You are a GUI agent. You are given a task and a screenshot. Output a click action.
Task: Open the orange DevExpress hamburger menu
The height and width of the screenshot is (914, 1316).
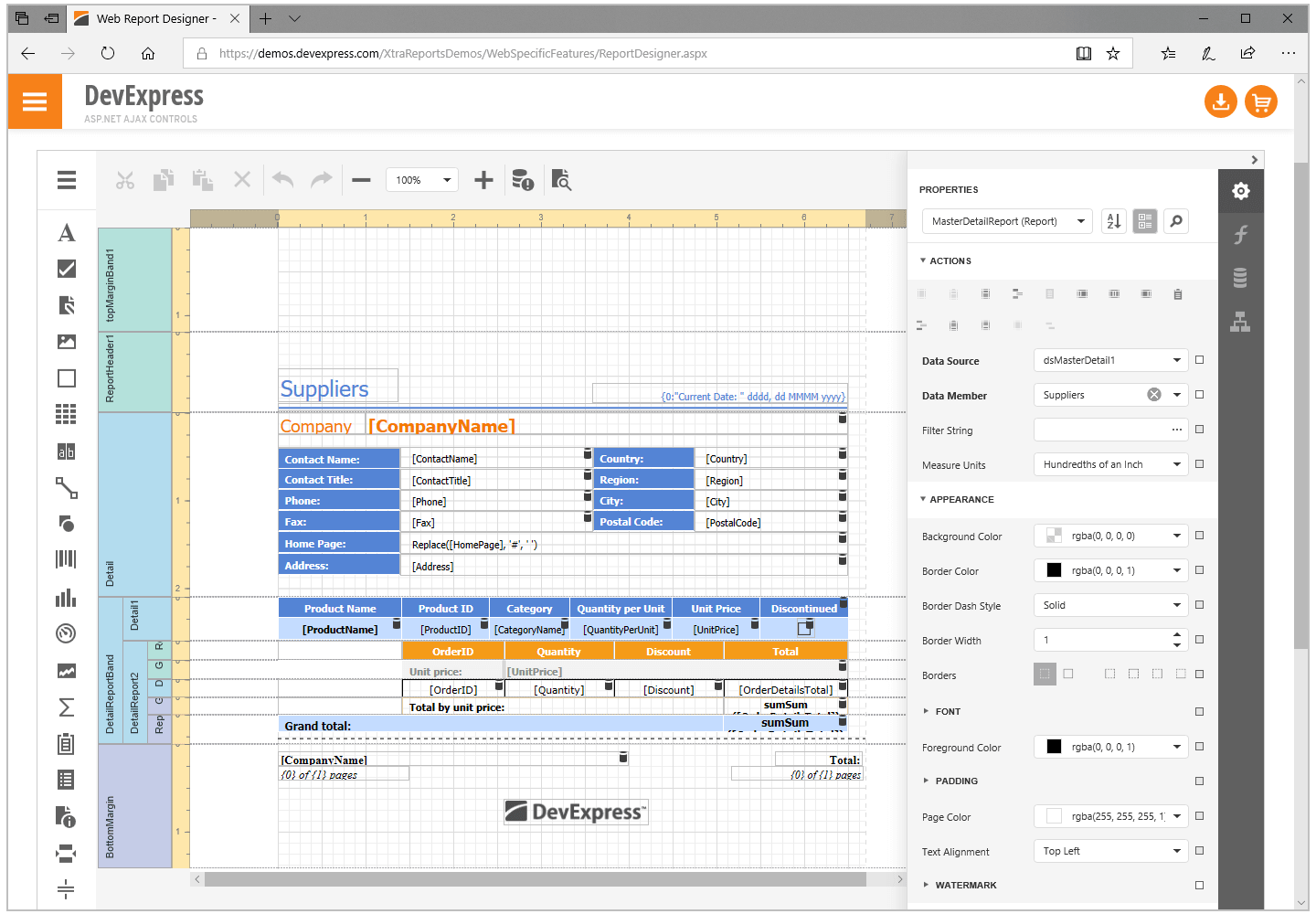point(35,101)
